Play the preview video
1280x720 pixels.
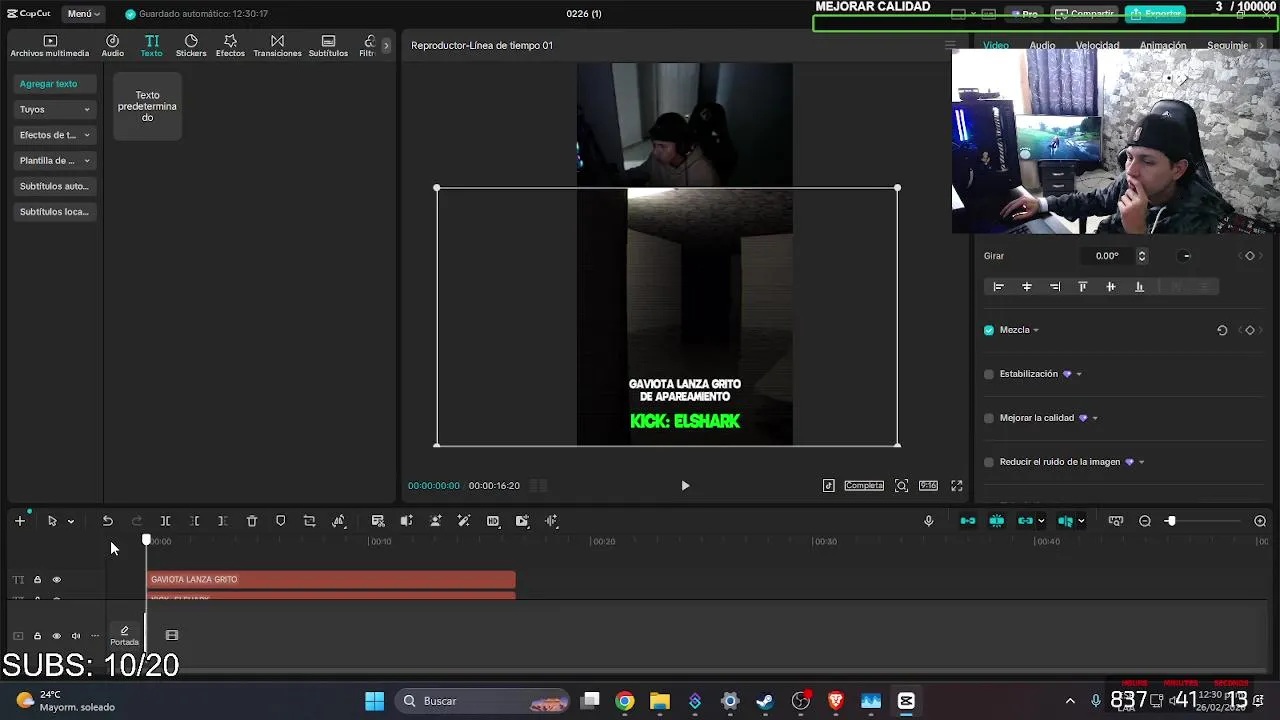(685, 486)
